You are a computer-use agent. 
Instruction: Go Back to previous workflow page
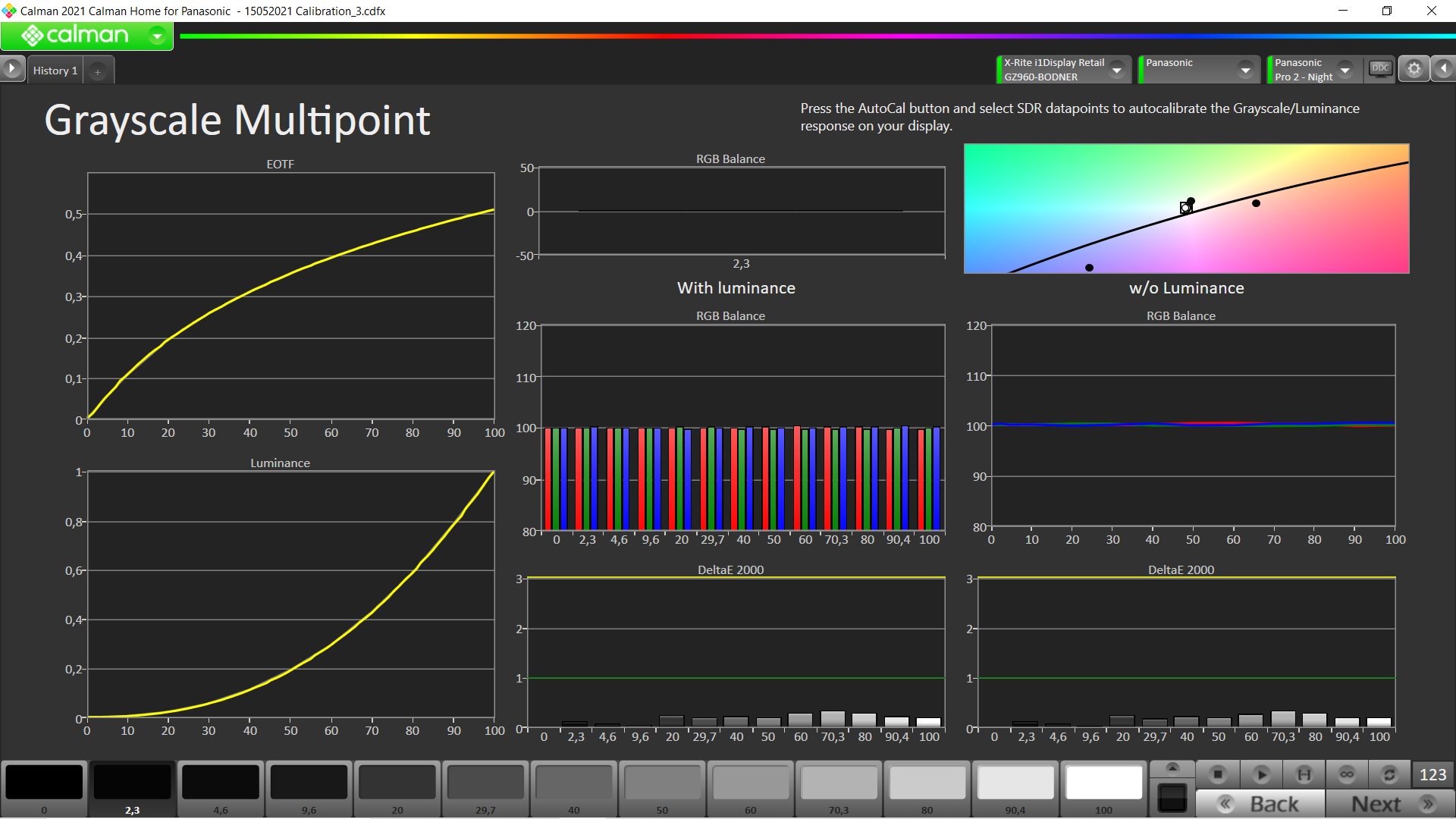click(x=1261, y=804)
